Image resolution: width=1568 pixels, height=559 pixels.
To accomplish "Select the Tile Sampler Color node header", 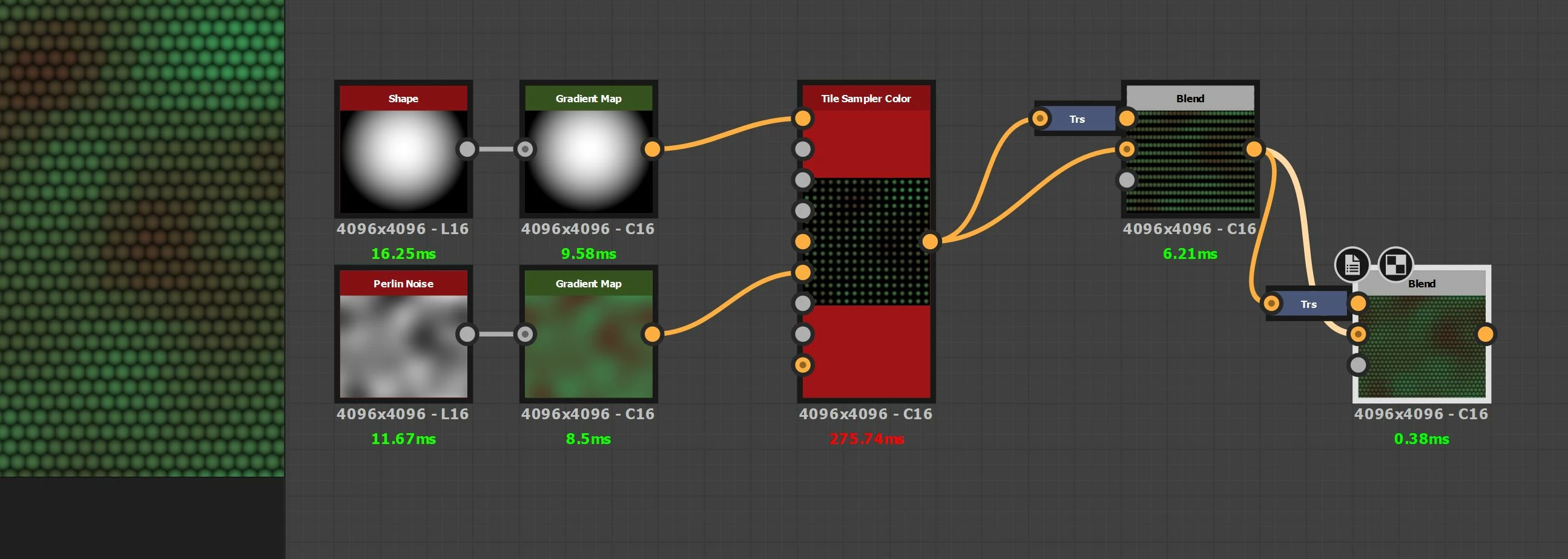I will [x=866, y=99].
